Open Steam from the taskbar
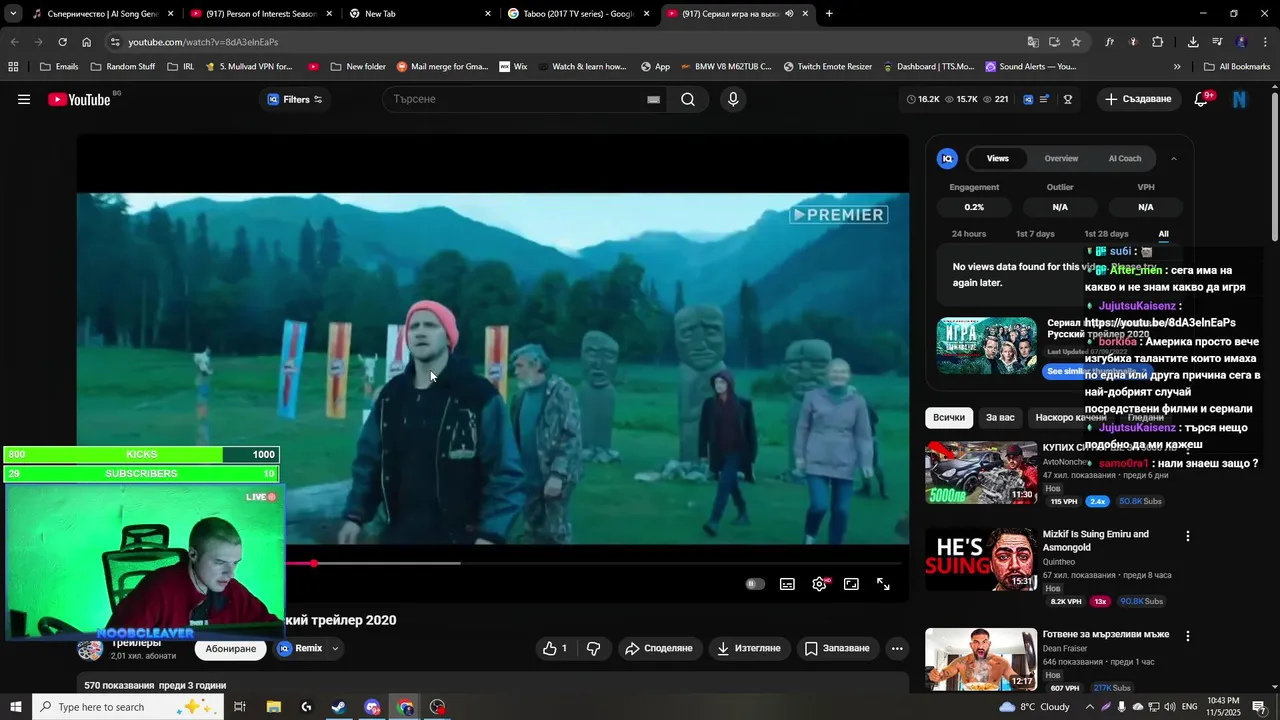The image size is (1280, 720). pyautogui.click(x=339, y=707)
